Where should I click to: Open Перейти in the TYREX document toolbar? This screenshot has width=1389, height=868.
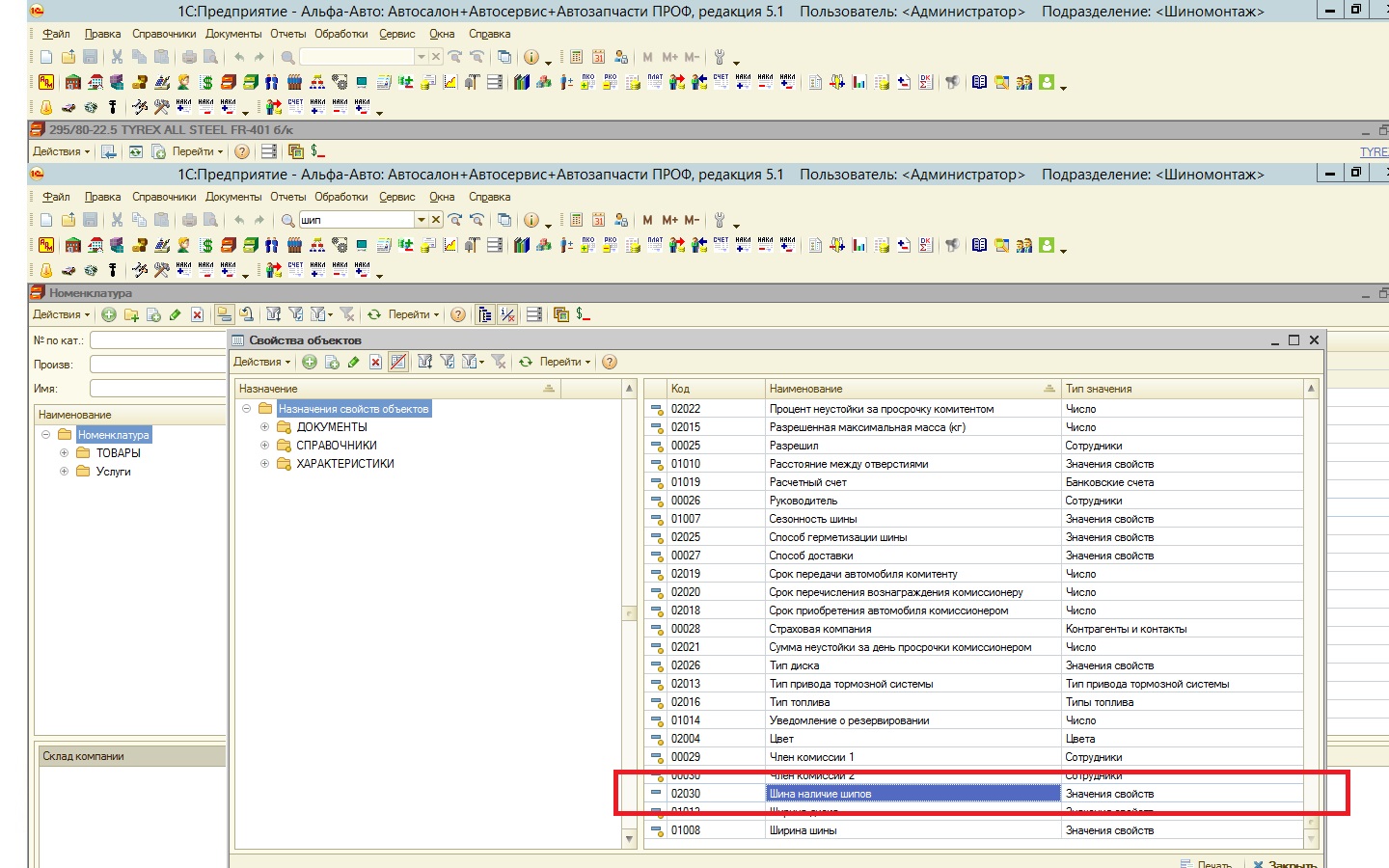point(198,151)
